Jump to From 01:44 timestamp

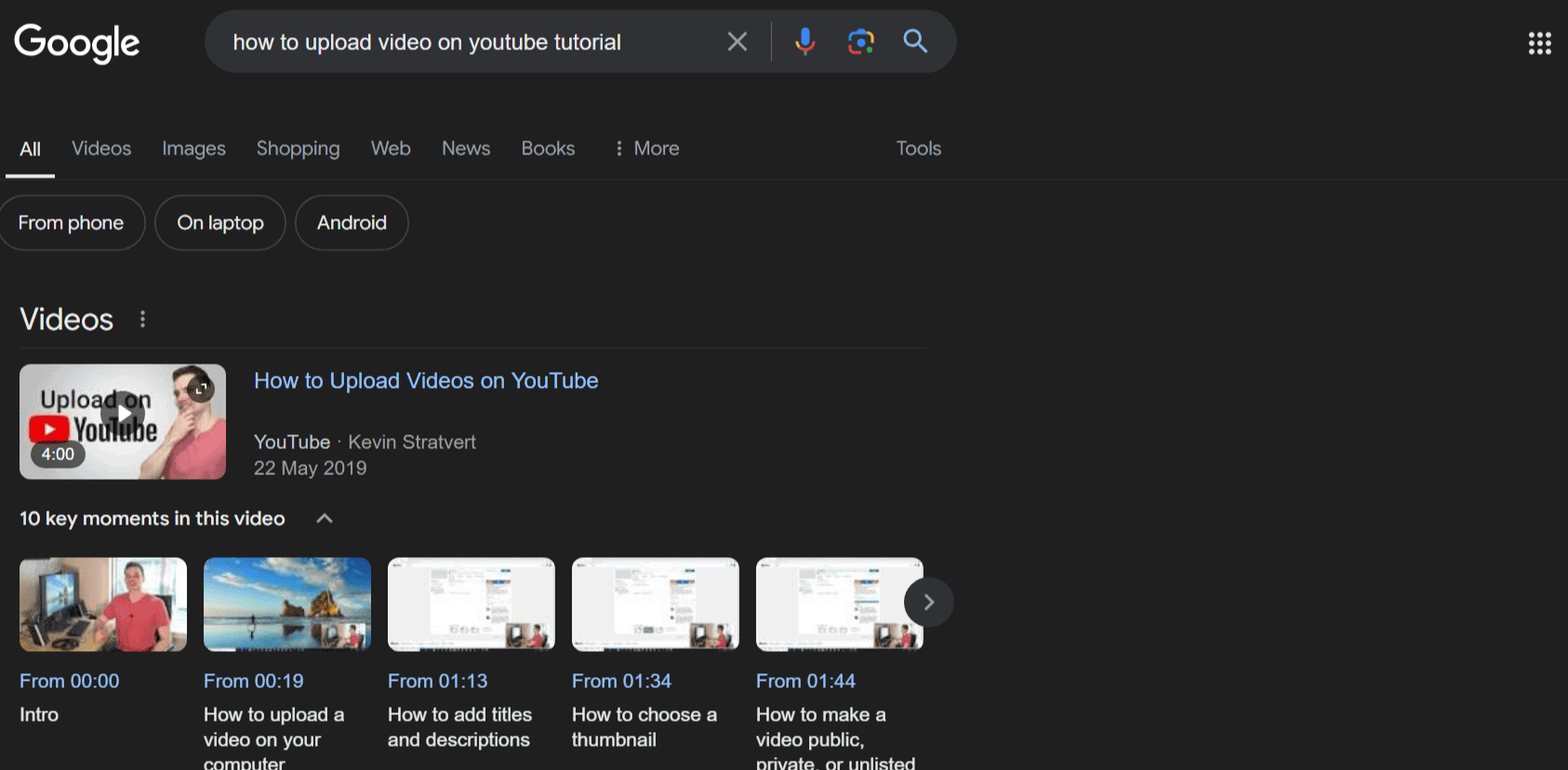click(806, 682)
